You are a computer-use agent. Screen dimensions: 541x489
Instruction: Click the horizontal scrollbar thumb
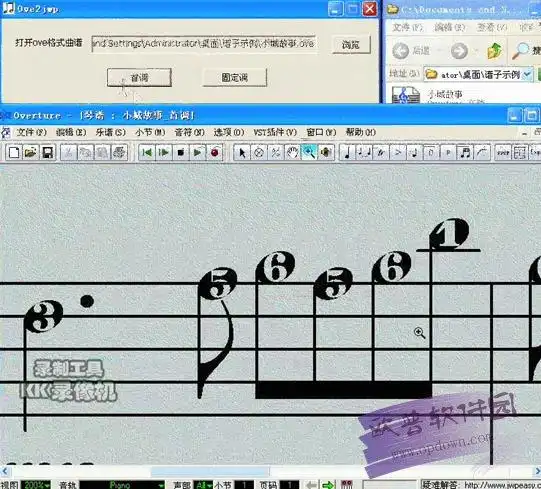(210, 471)
